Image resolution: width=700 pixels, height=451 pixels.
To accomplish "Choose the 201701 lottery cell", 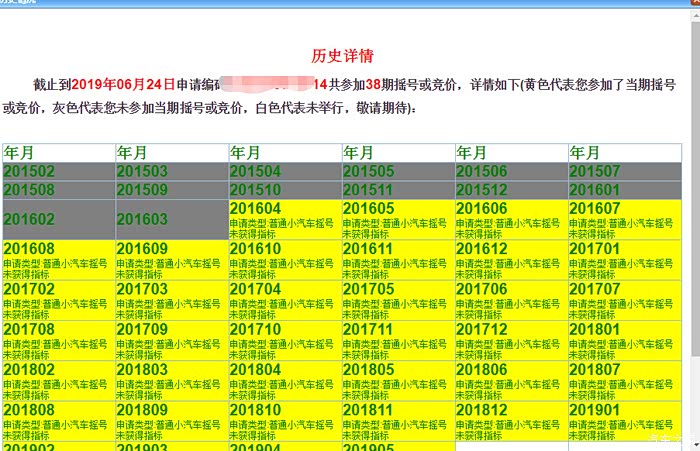I will tap(625, 260).
